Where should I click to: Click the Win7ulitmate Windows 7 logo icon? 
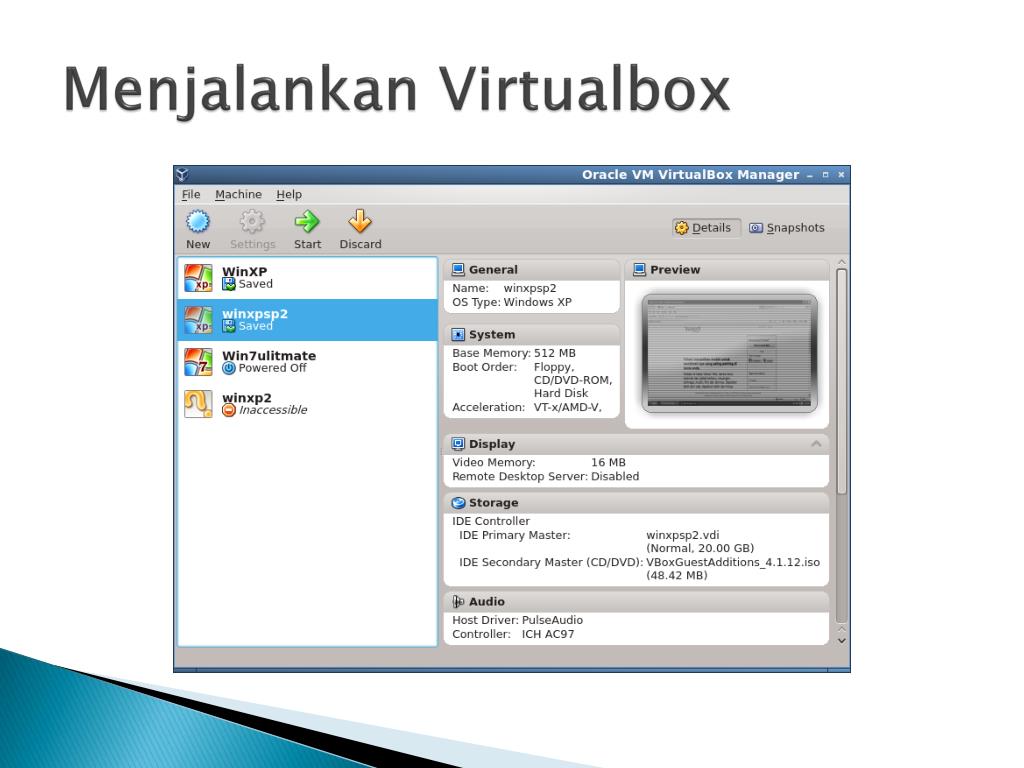(x=198, y=361)
